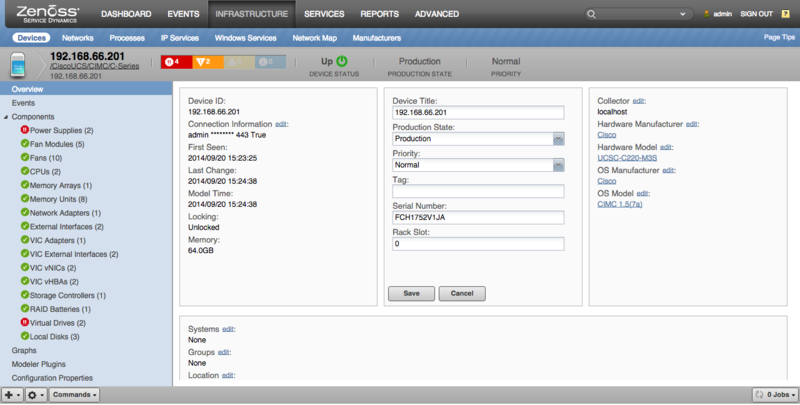Viewport: 800px width, 405px height.
Task: Open the Commands dropdown
Action: tap(74, 395)
